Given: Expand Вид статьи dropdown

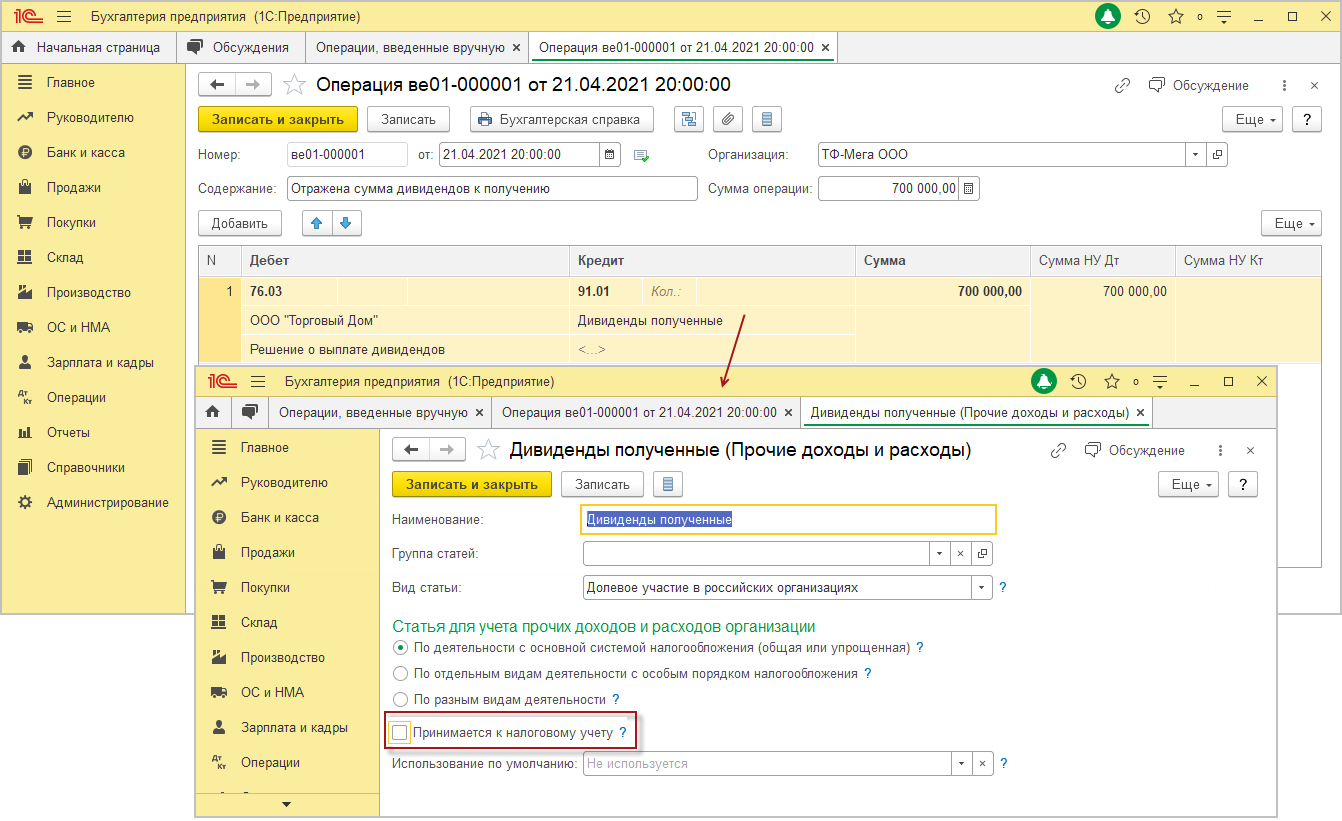Looking at the screenshot, I should pos(981,587).
